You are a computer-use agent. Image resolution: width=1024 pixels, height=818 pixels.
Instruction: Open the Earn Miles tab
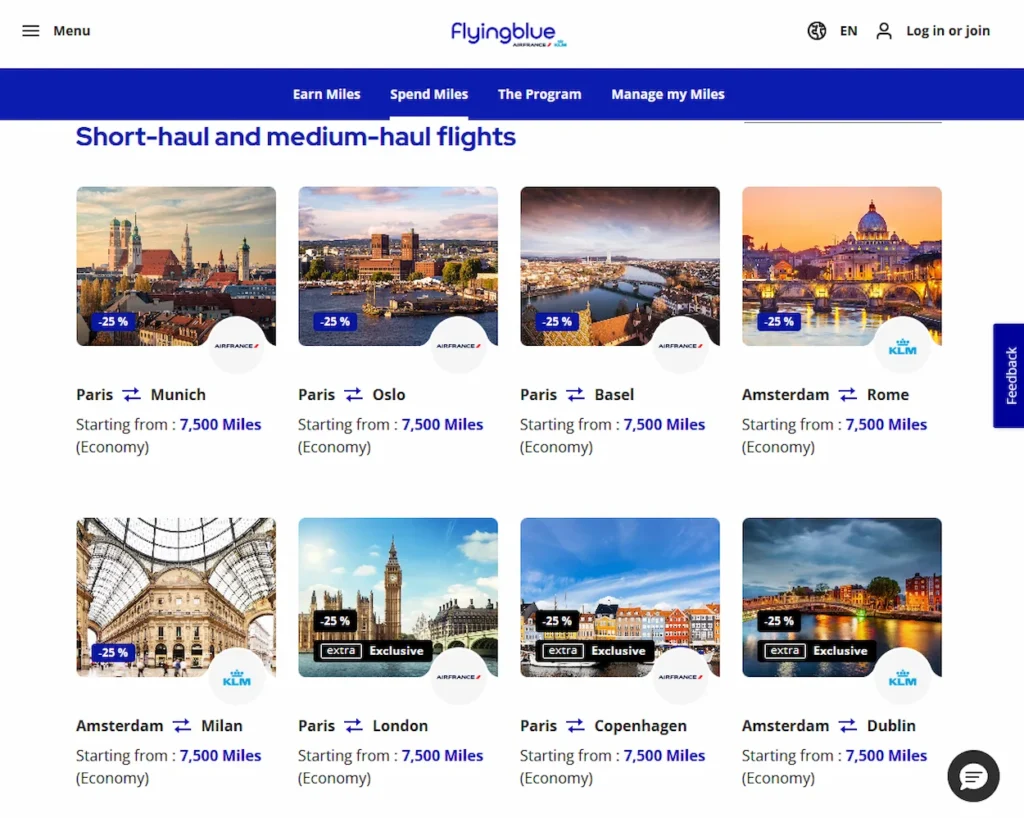327,94
